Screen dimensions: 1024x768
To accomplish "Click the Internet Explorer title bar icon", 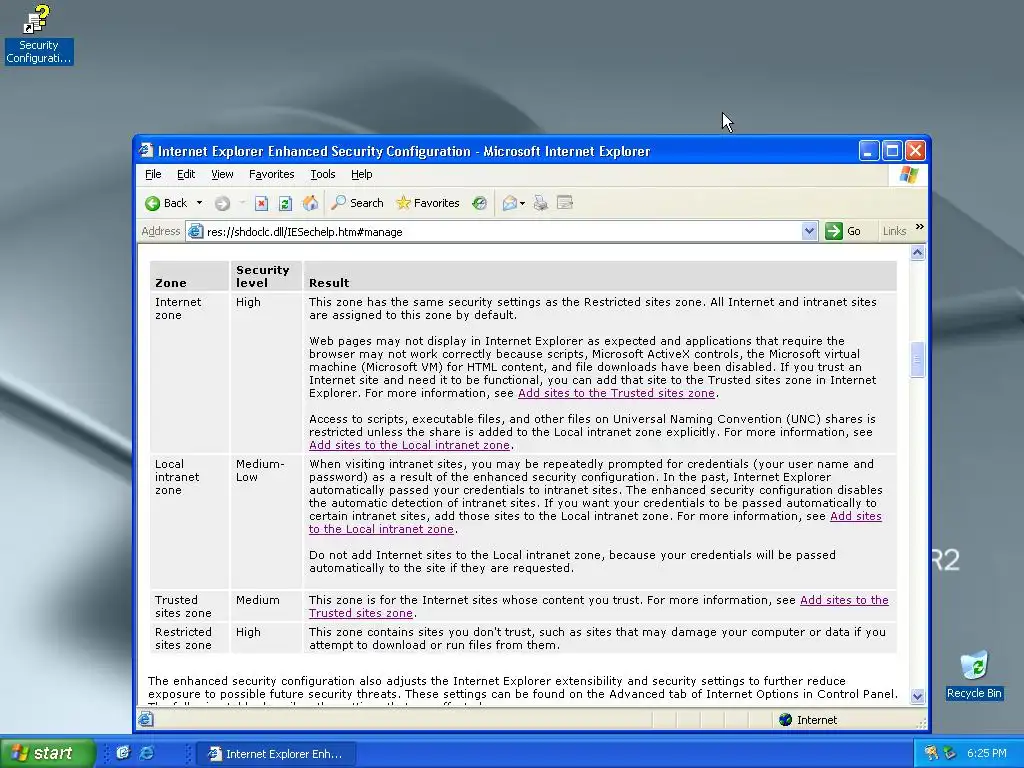I will 146,151.
